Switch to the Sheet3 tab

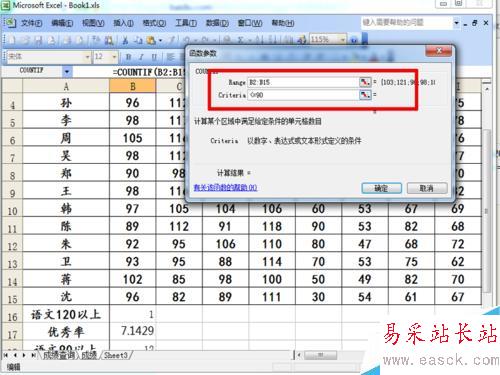coord(116,355)
